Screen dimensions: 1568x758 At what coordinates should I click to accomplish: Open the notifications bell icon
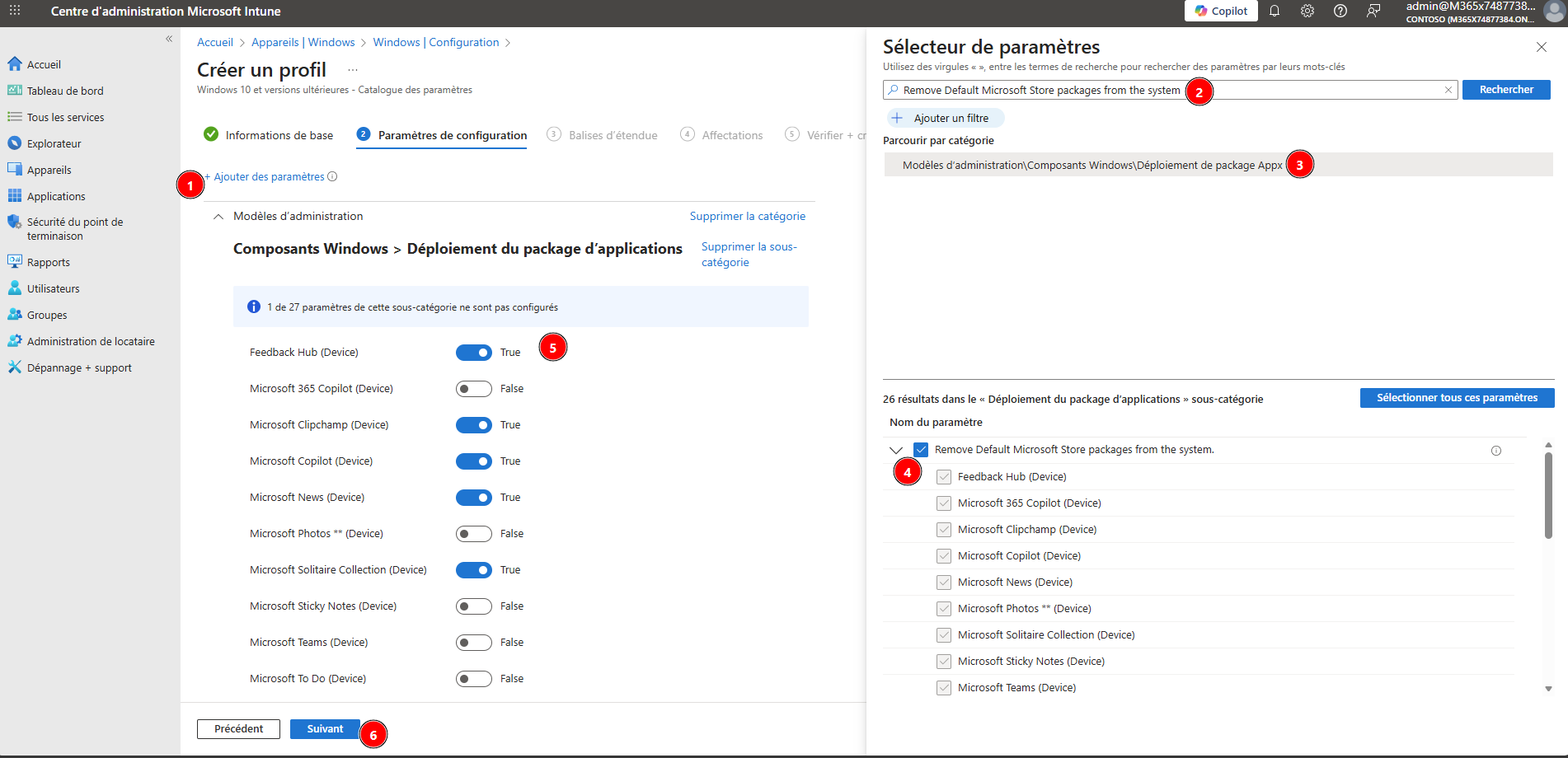[1275, 11]
